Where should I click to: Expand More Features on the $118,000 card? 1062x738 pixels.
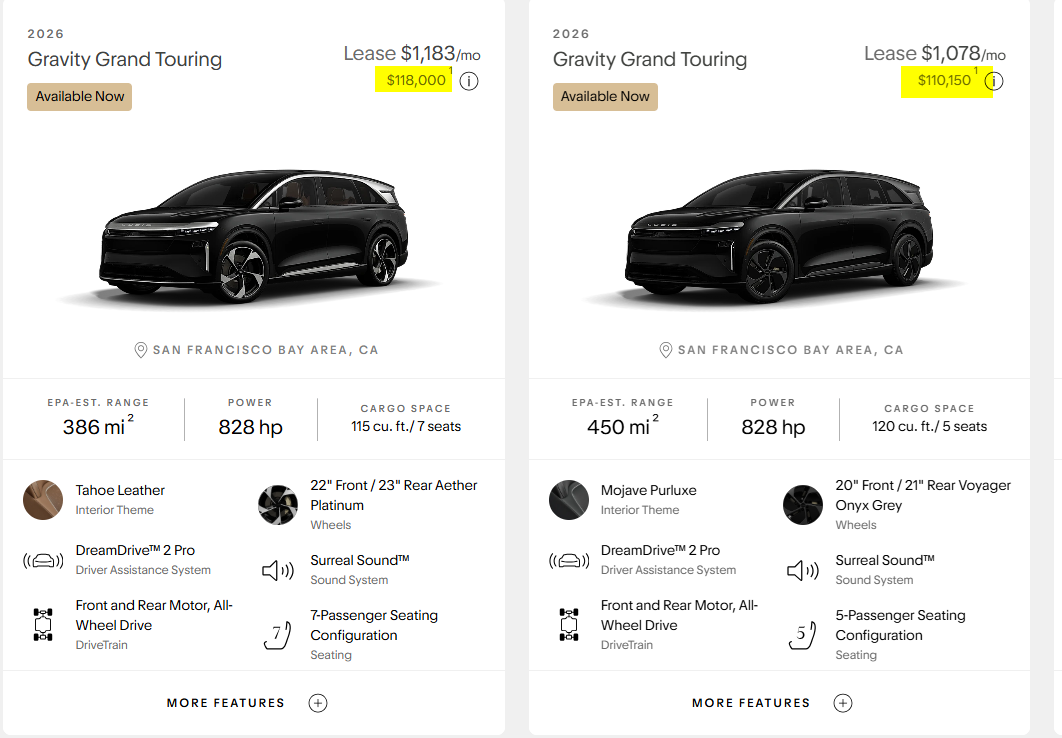pyautogui.click(x=226, y=703)
